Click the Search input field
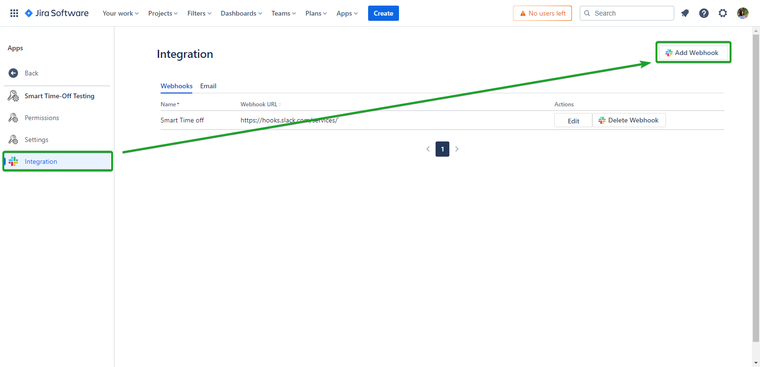This screenshot has width=760, height=367. point(627,13)
